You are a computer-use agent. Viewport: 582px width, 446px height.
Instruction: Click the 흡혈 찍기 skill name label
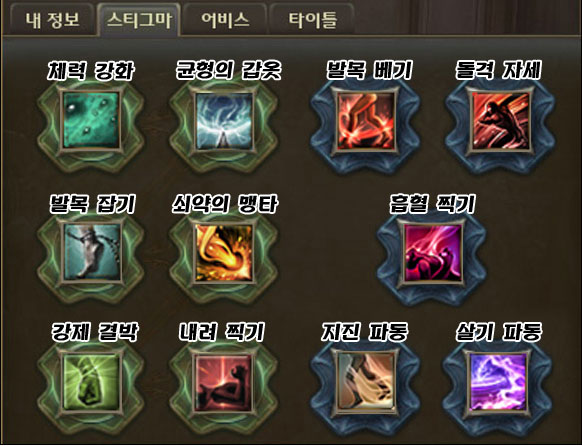coord(433,203)
